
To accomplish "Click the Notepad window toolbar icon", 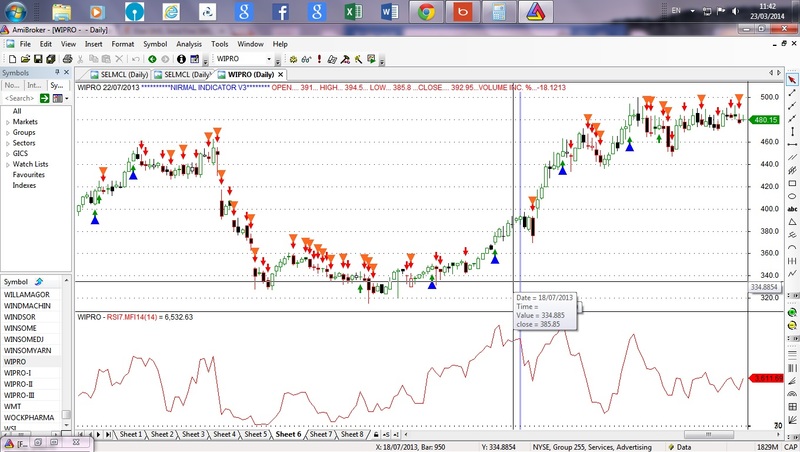I will pyautogui.click(x=195, y=59).
